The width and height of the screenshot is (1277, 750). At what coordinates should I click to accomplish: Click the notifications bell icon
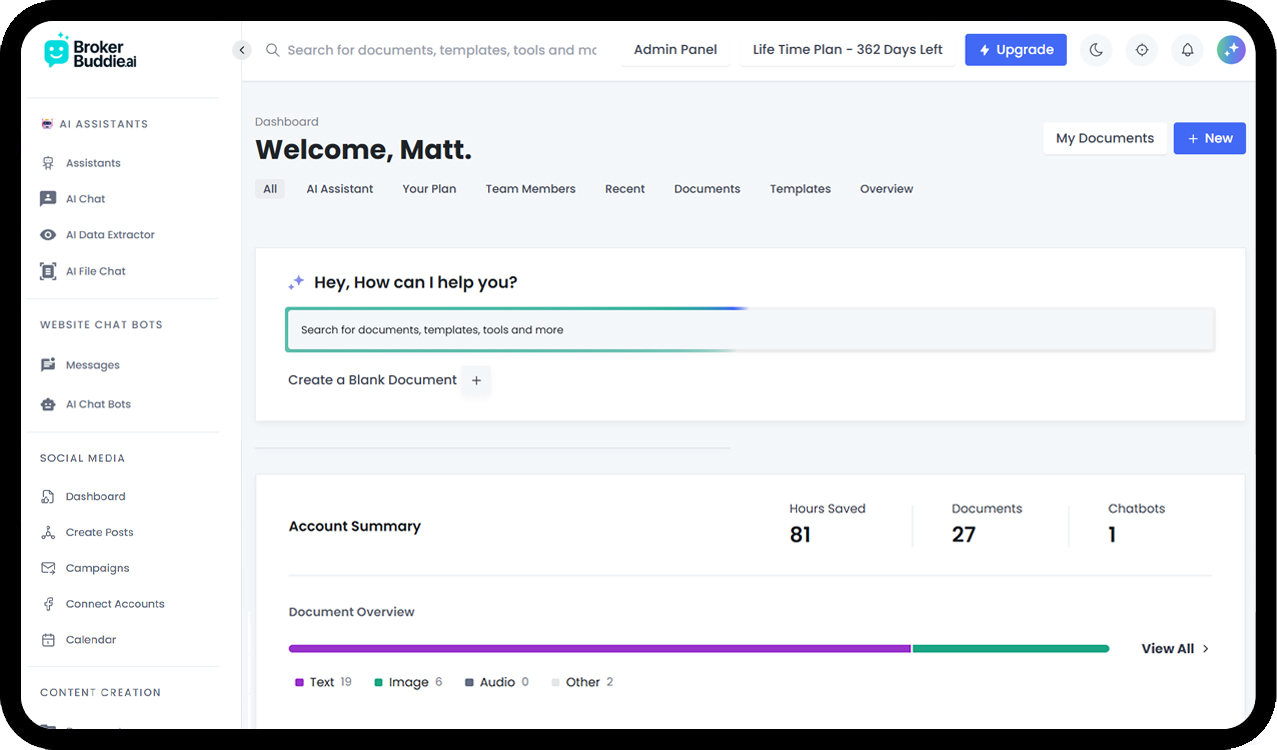tap(1187, 50)
